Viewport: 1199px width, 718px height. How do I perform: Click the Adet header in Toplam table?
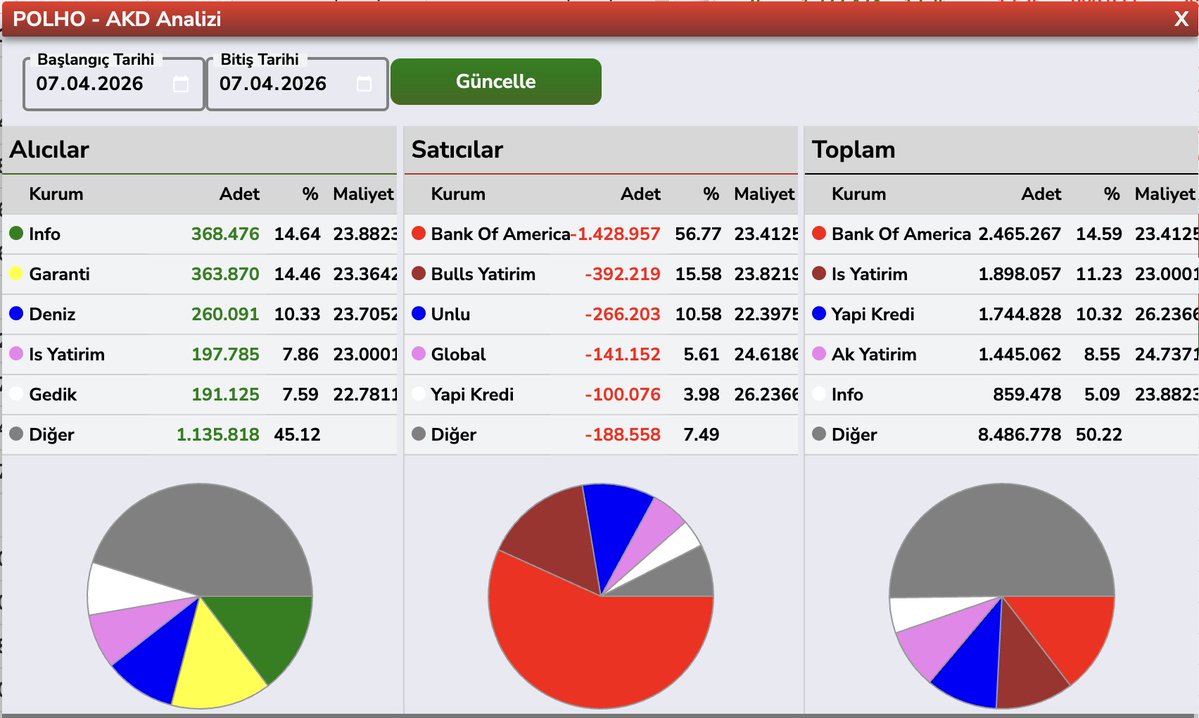pos(1041,194)
